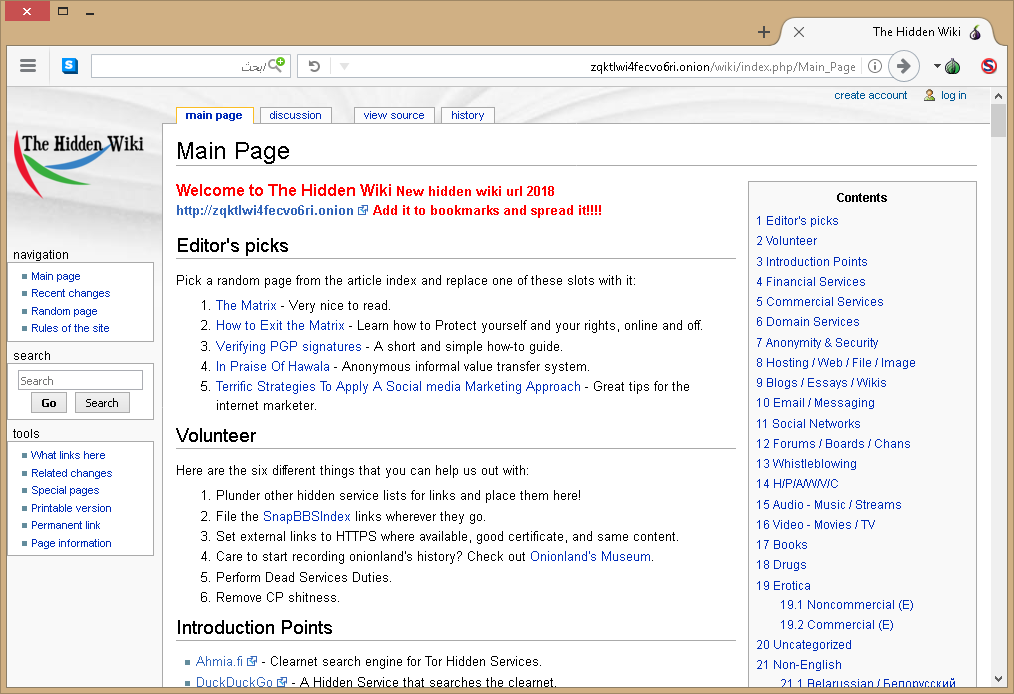Screen dimensions: 1014x694
Task: Click the address bar URL field
Action: point(722,67)
